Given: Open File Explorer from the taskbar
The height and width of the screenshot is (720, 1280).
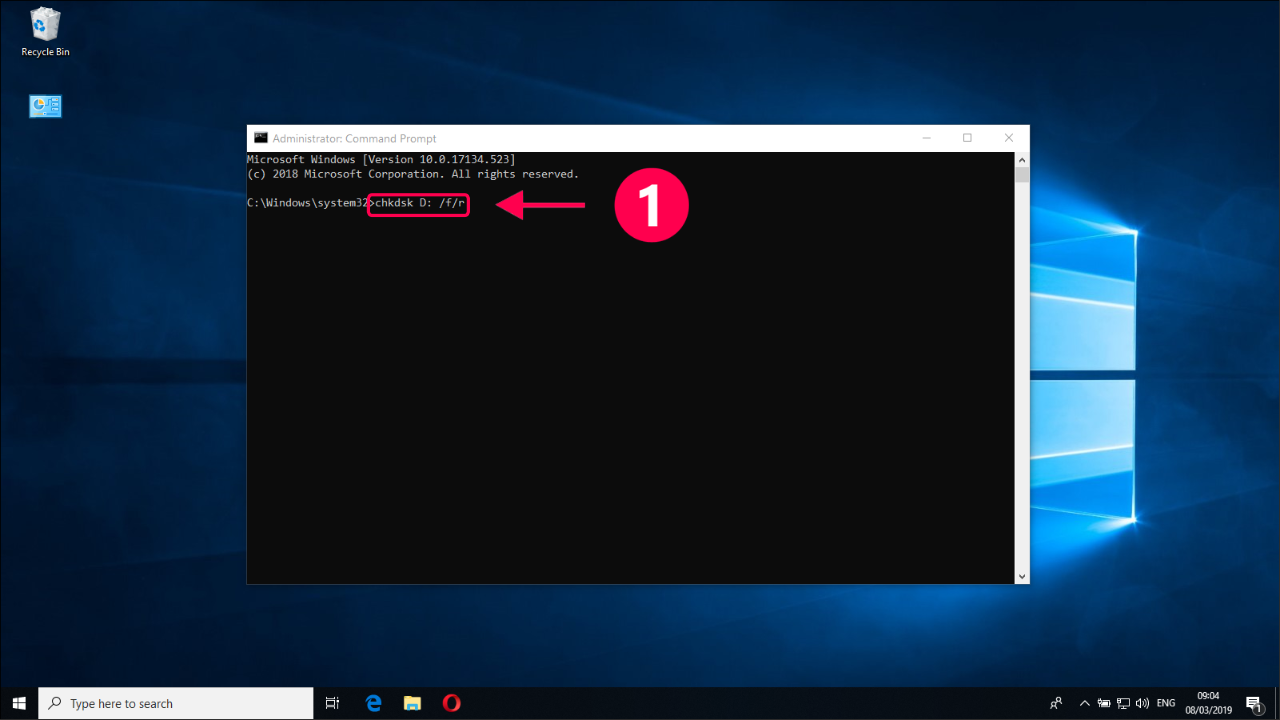Looking at the screenshot, I should click(x=412, y=703).
